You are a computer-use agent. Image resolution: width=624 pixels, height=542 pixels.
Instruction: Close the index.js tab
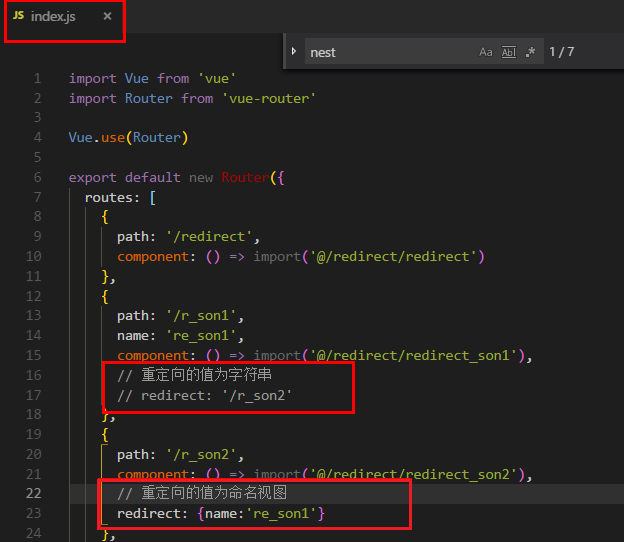pyautogui.click(x=107, y=16)
